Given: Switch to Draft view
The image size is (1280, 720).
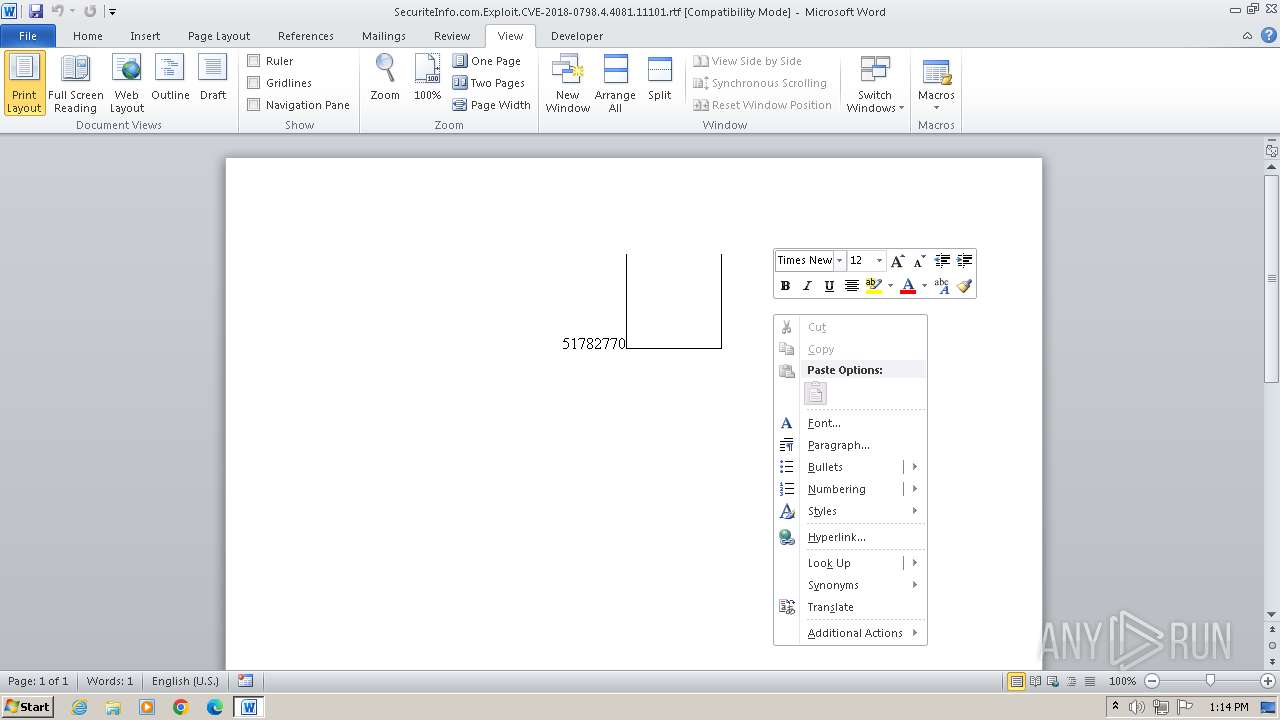Looking at the screenshot, I should 213,78.
